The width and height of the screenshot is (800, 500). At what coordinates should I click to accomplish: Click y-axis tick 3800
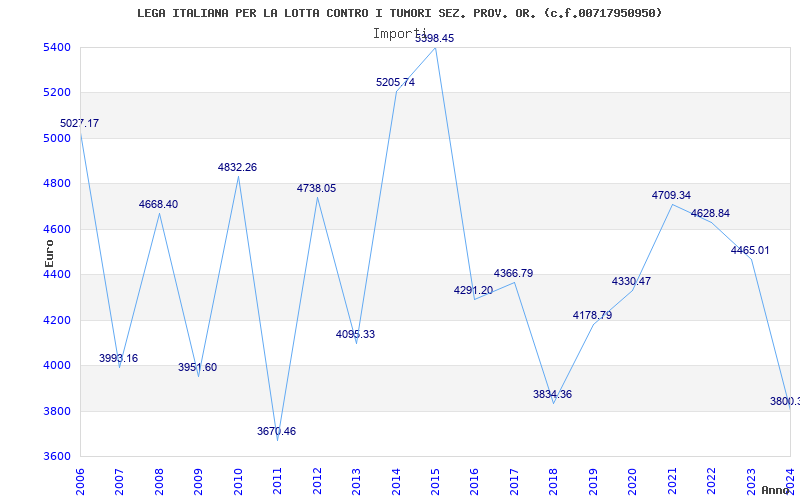pos(56,411)
